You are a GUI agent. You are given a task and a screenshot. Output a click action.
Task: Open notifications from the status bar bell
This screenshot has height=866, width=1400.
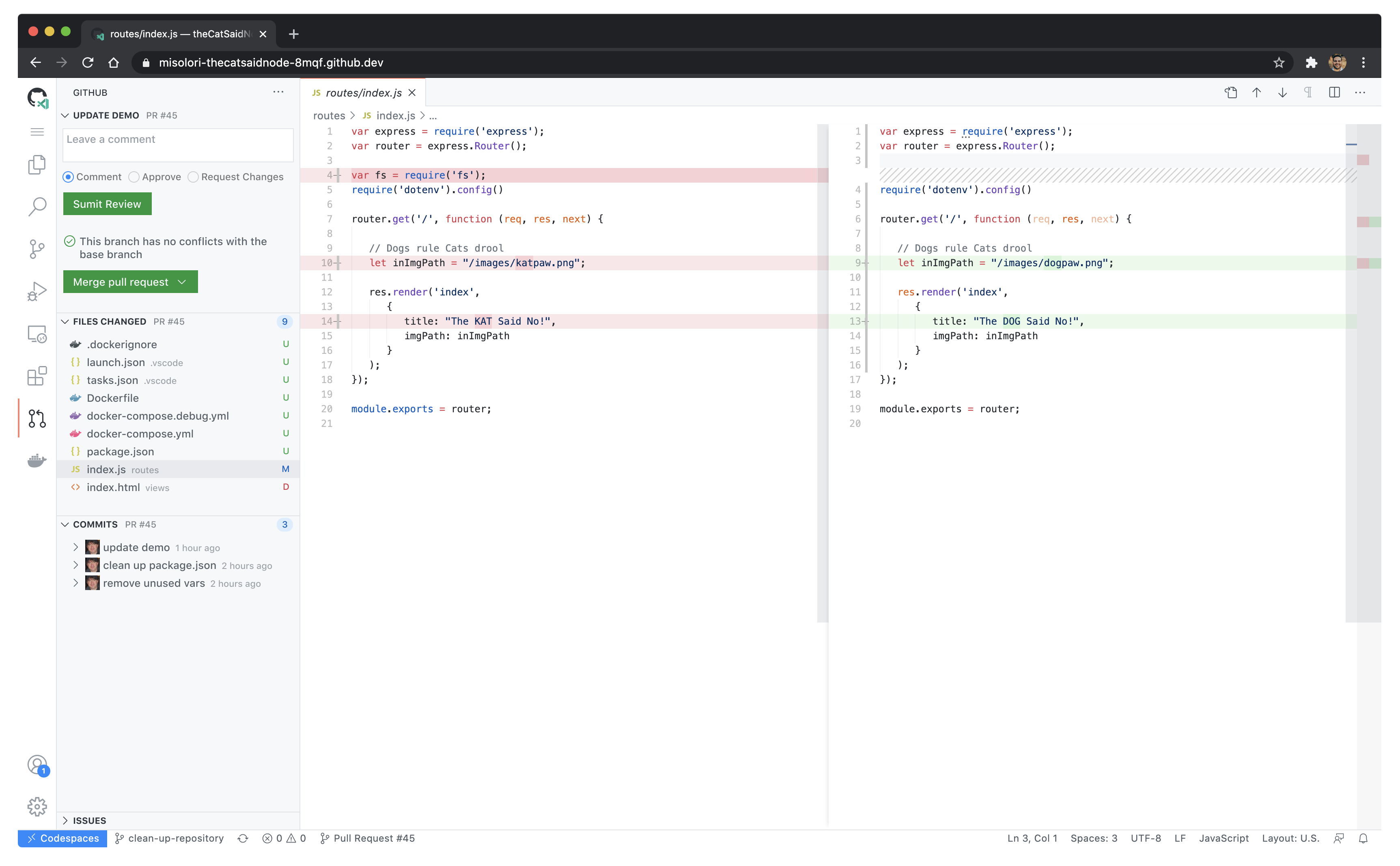tap(1363, 838)
